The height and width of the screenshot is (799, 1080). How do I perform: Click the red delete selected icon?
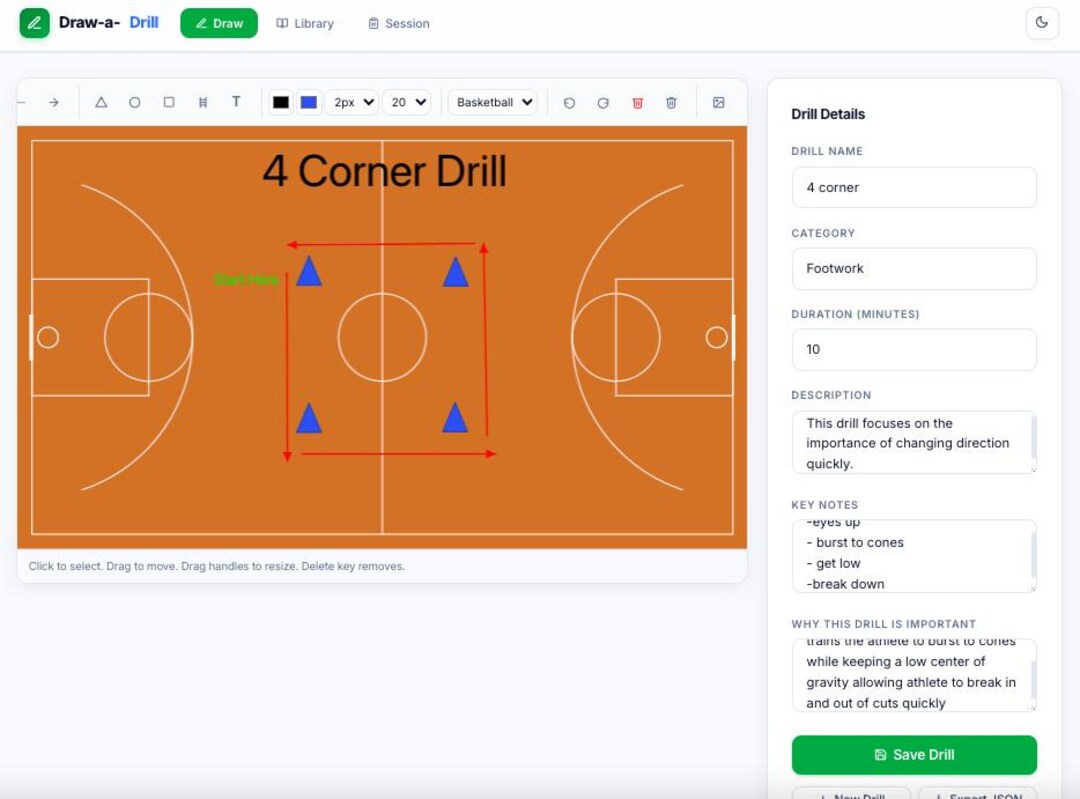tap(638, 103)
